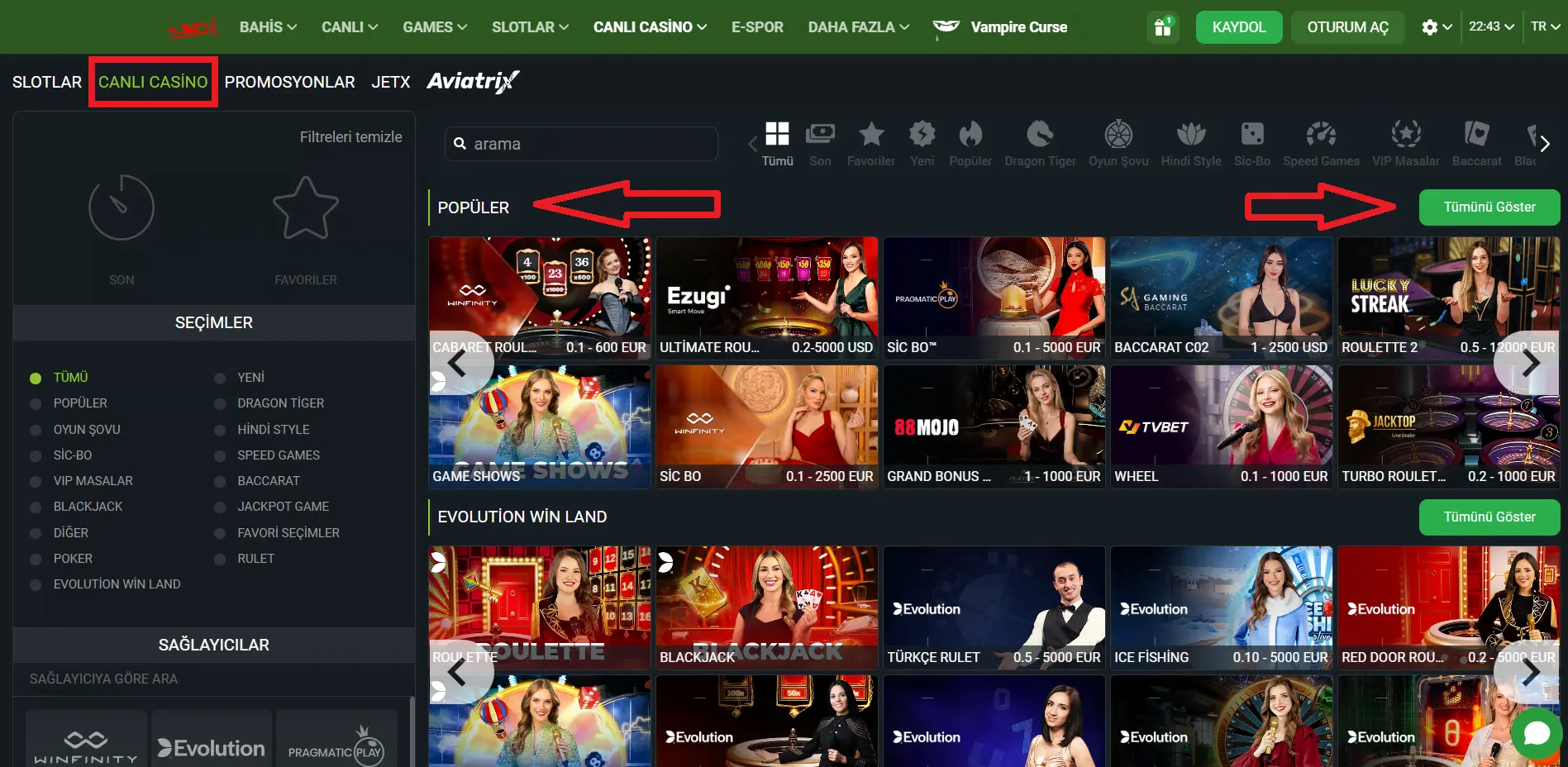1568x767 pixels.
Task: Open the E-Spor menu item
Action: click(756, 27)
